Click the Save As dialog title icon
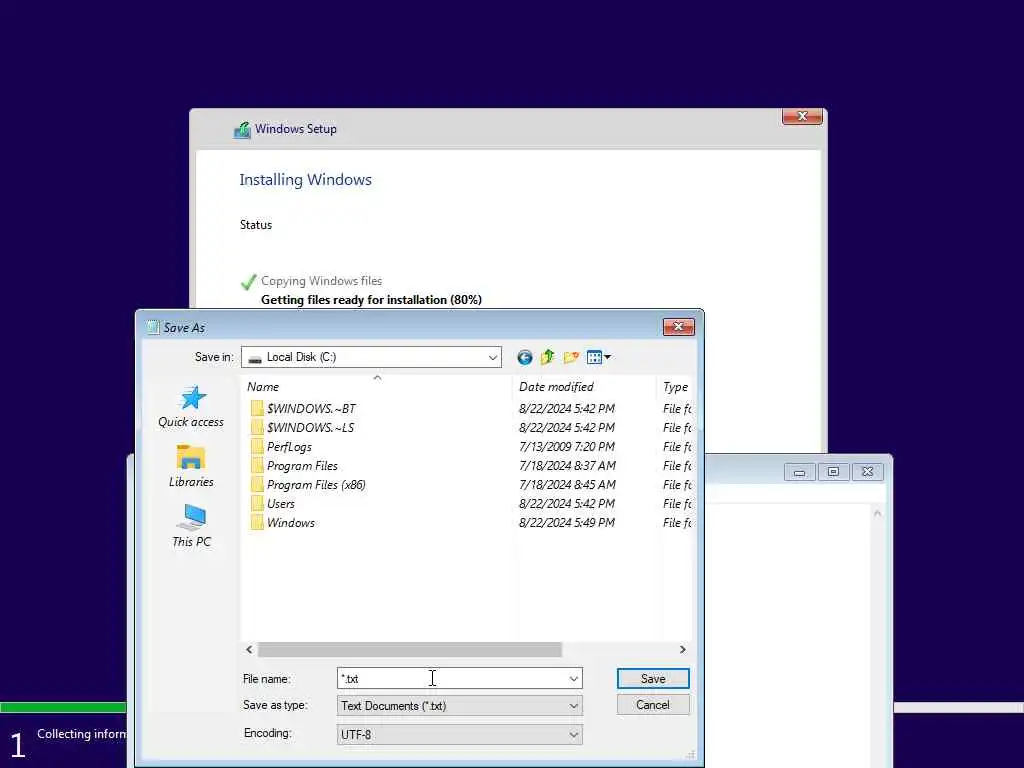The image size is (1024, 768). pyautogui.click(x=153, y=327)
